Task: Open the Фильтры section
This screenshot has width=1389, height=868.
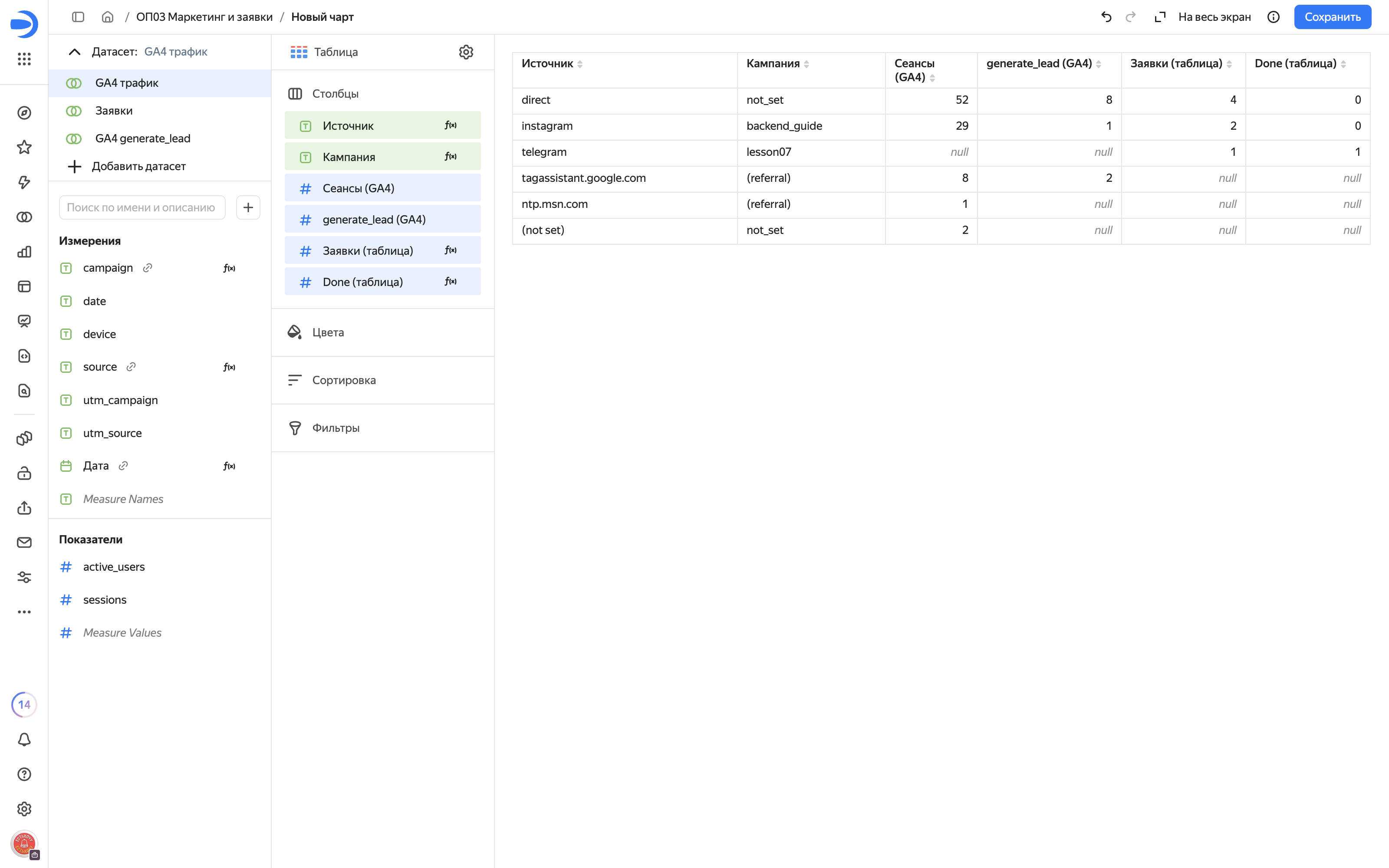Action: 382,427
